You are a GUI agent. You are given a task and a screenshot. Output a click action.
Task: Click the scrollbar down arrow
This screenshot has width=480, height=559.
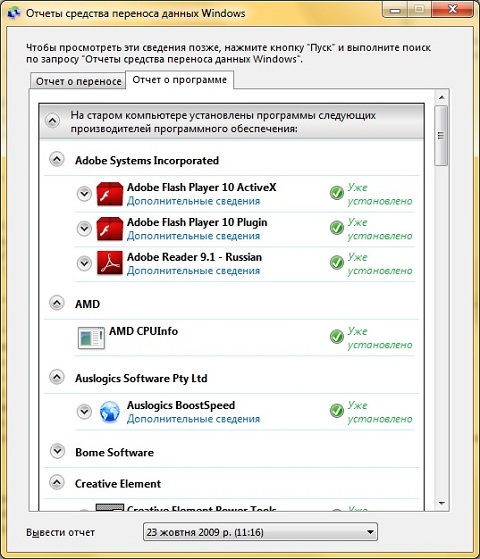click(441, 504)
